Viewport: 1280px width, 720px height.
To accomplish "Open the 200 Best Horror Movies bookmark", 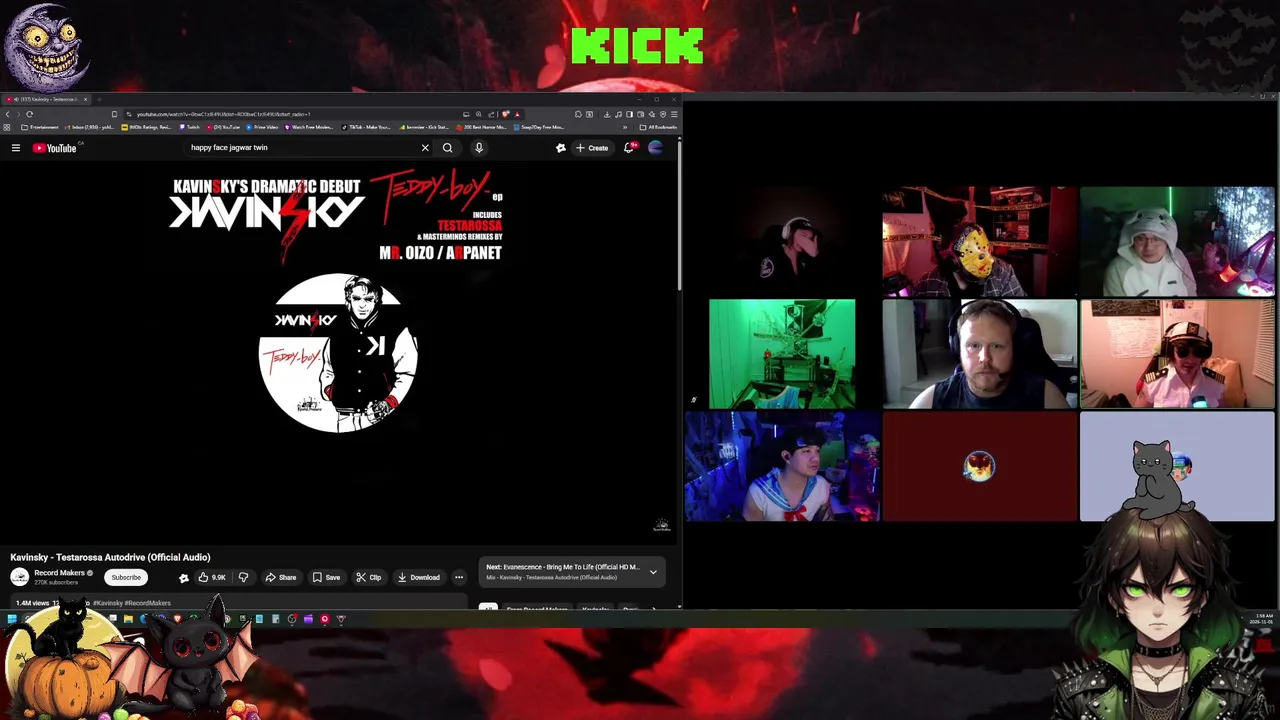I will [482, 127].
